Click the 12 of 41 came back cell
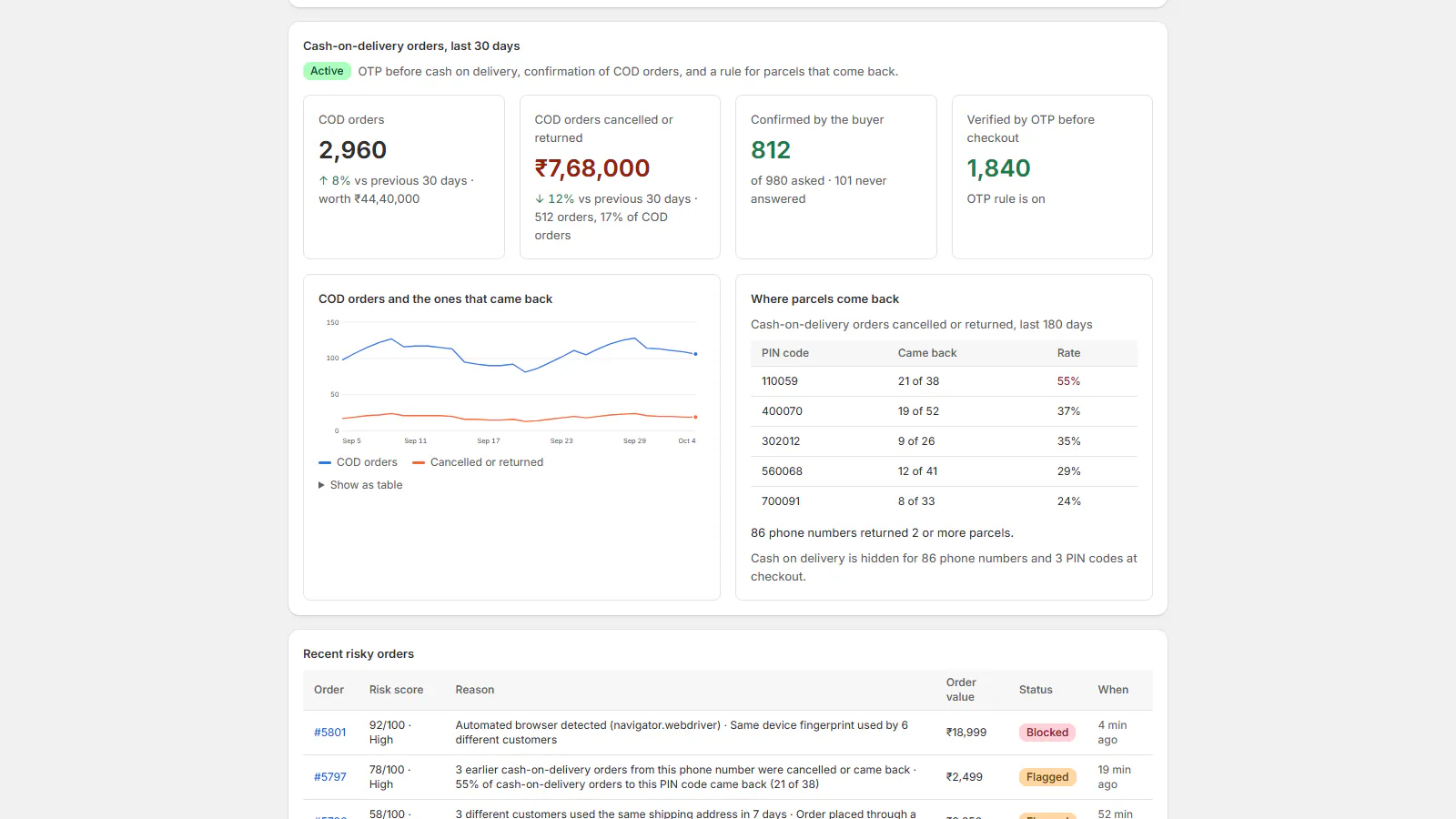 pyautogui.click(x=917, y=471)
